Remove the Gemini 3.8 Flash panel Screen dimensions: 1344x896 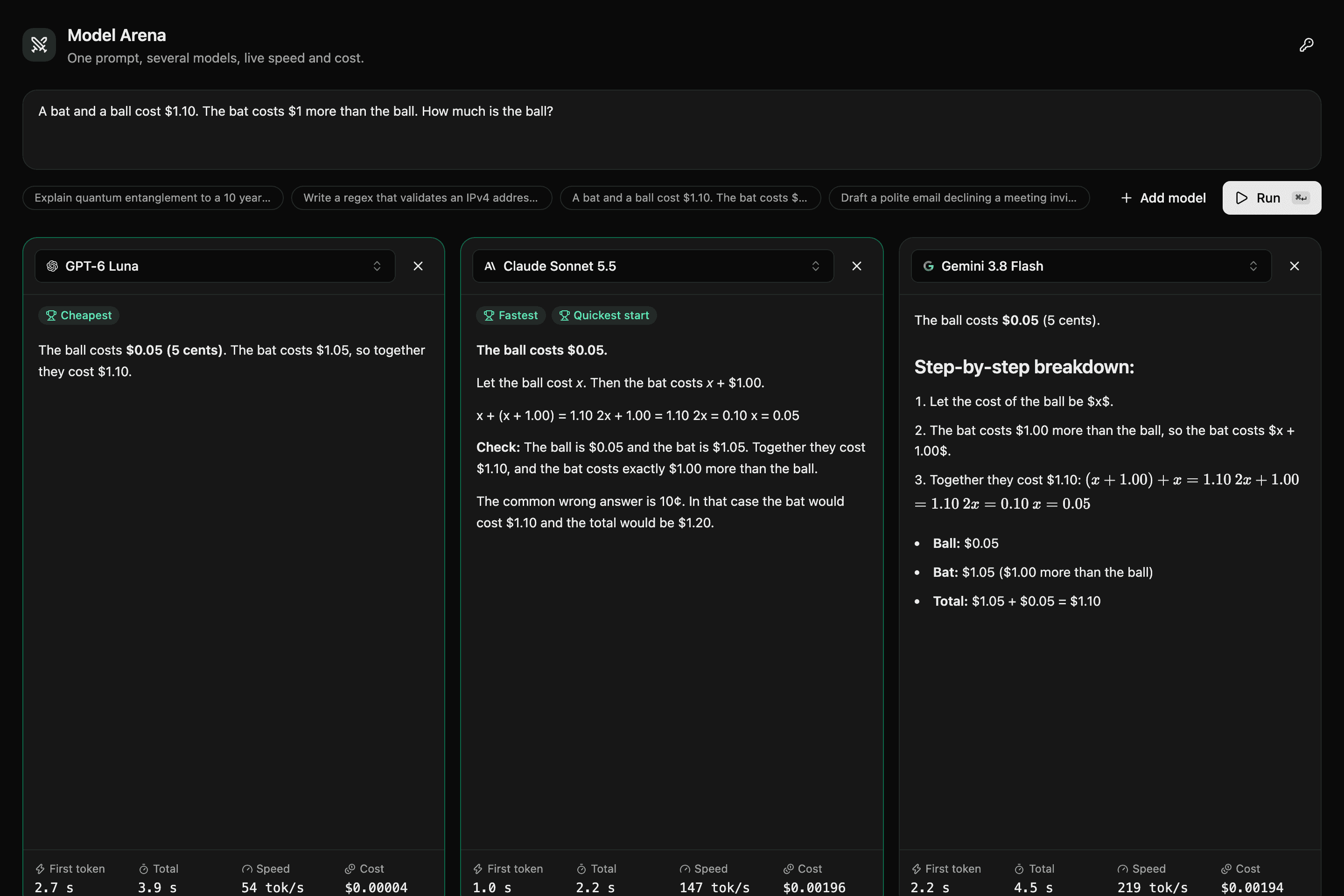pyautogui.click(x=1294, y=266)
